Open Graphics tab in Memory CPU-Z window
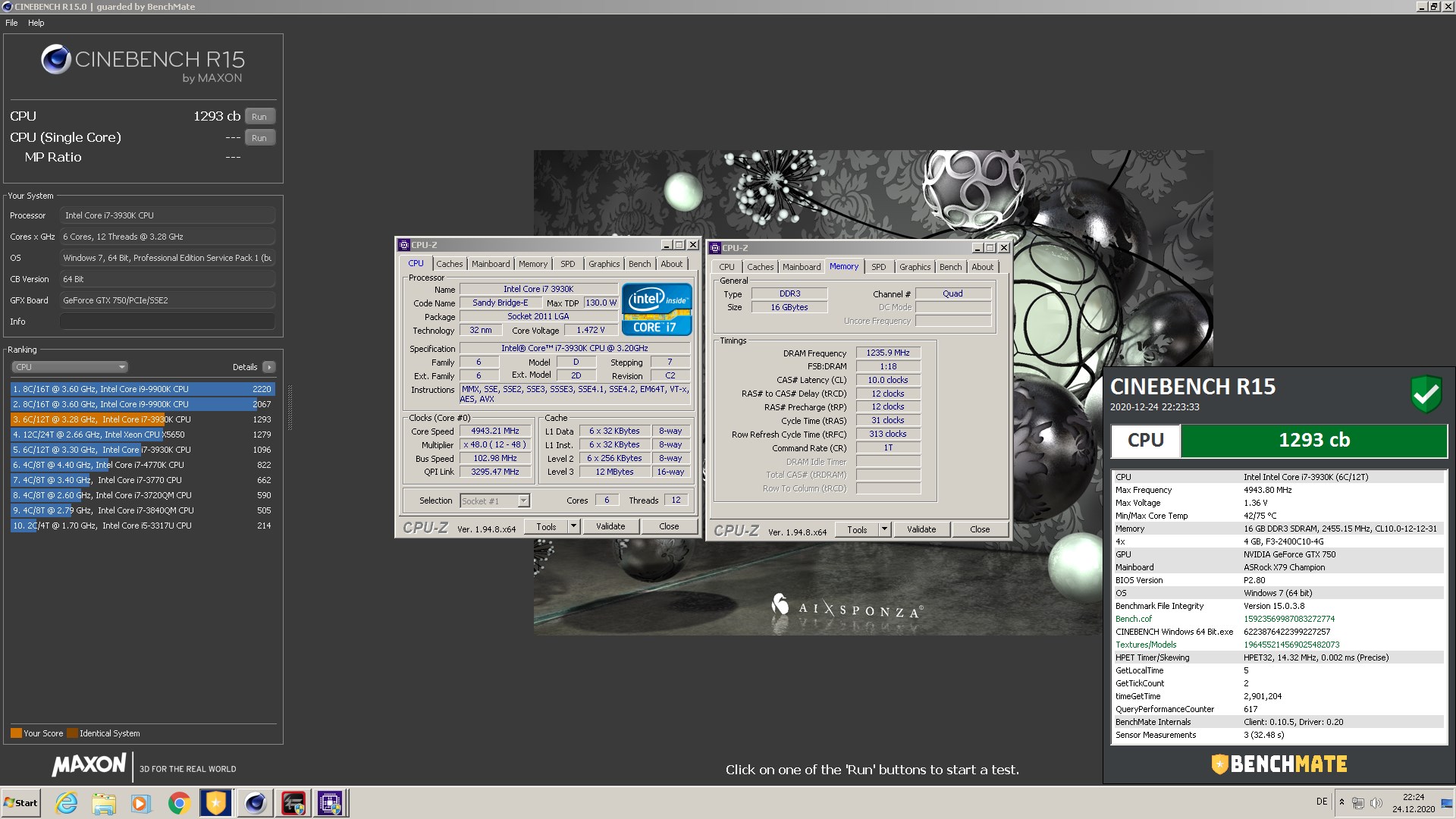Image resolution: width=1456 pixels, height=819 pixels. coord(915,267)
